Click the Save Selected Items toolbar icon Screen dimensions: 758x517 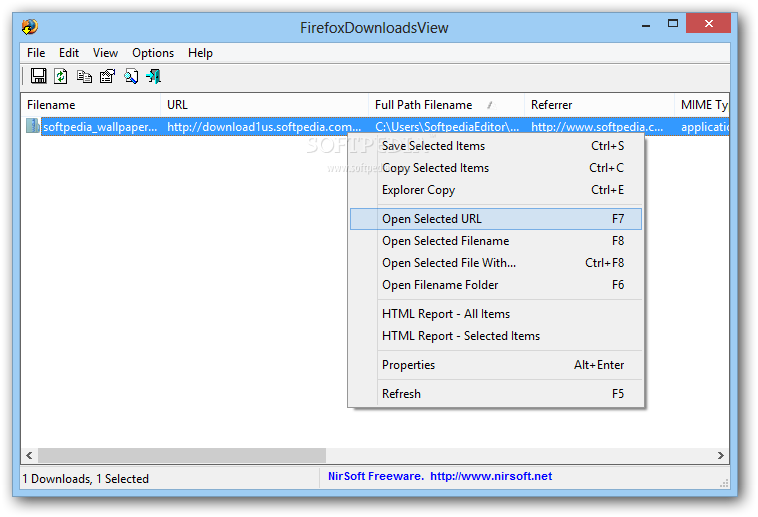click(38, 76)
